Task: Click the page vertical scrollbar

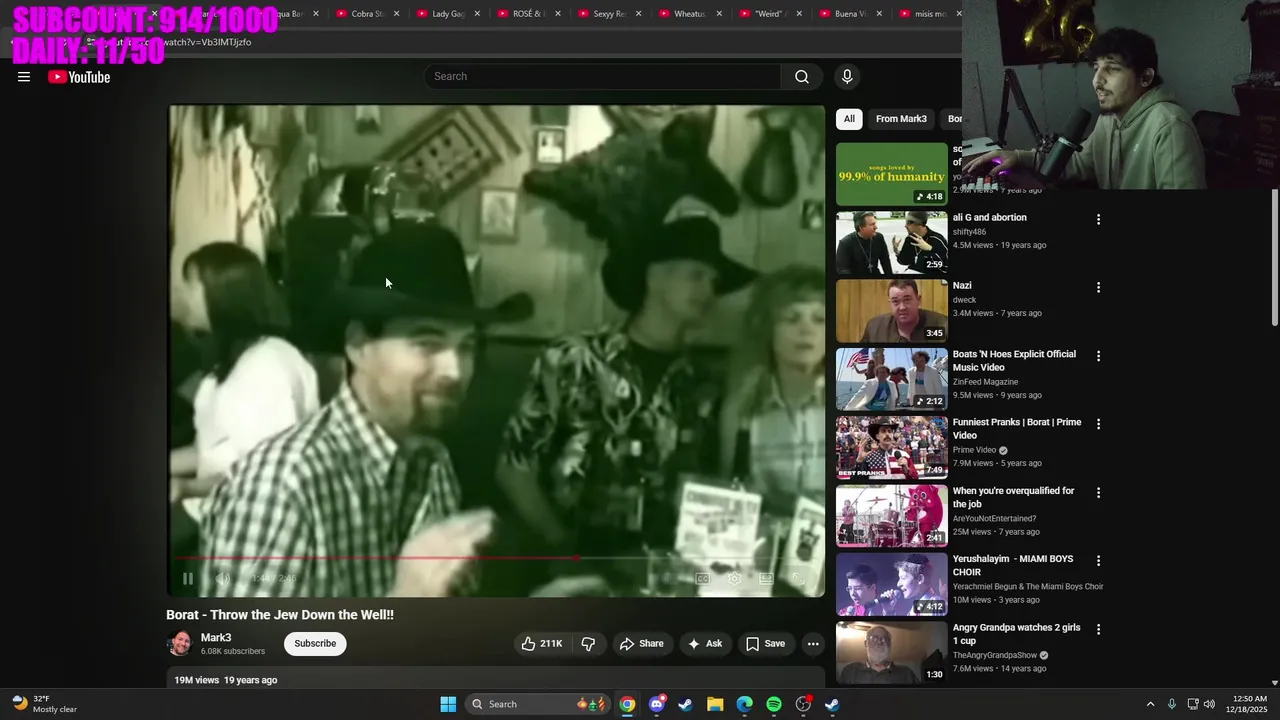Action: coord(1274,257)
